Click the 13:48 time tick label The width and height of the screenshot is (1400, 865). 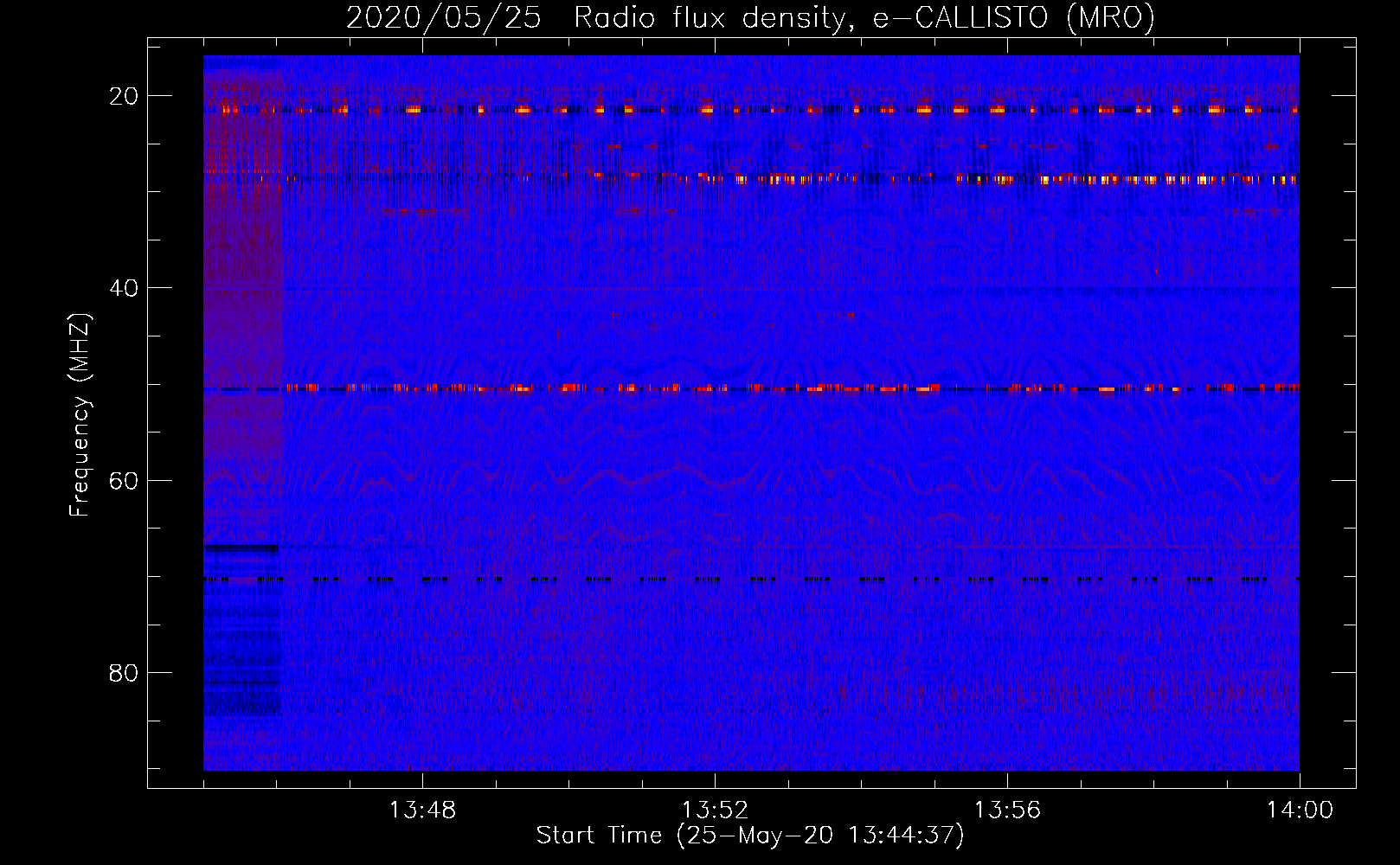point(422,811)
